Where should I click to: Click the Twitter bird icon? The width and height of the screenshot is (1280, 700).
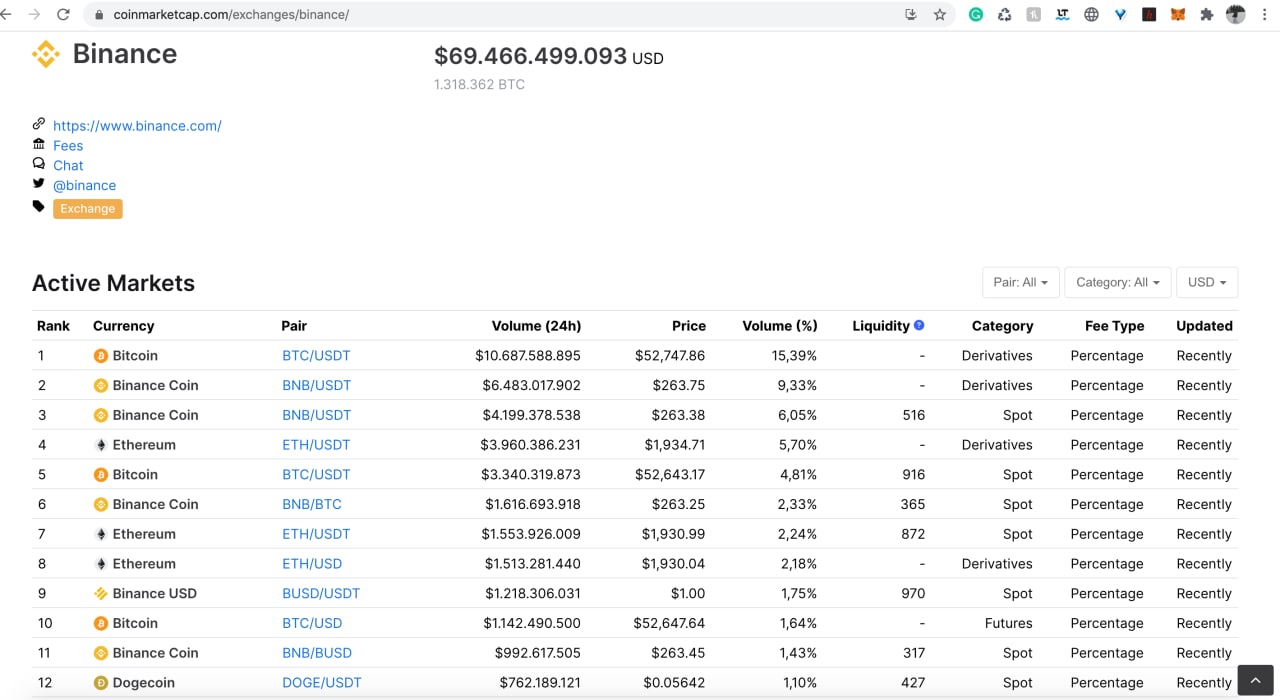tap(39, 184)
